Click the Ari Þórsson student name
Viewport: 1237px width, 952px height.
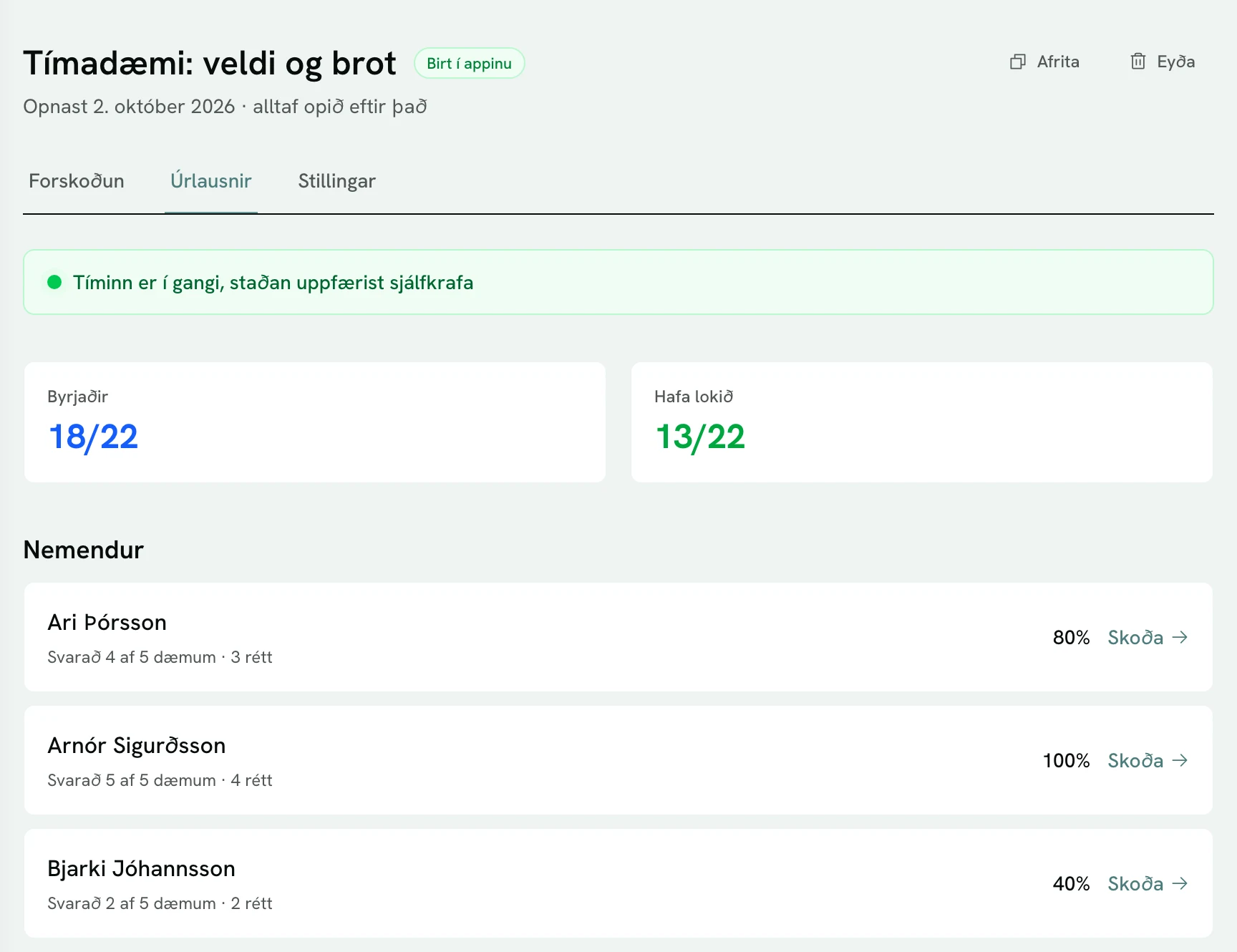tap(107, 623)
